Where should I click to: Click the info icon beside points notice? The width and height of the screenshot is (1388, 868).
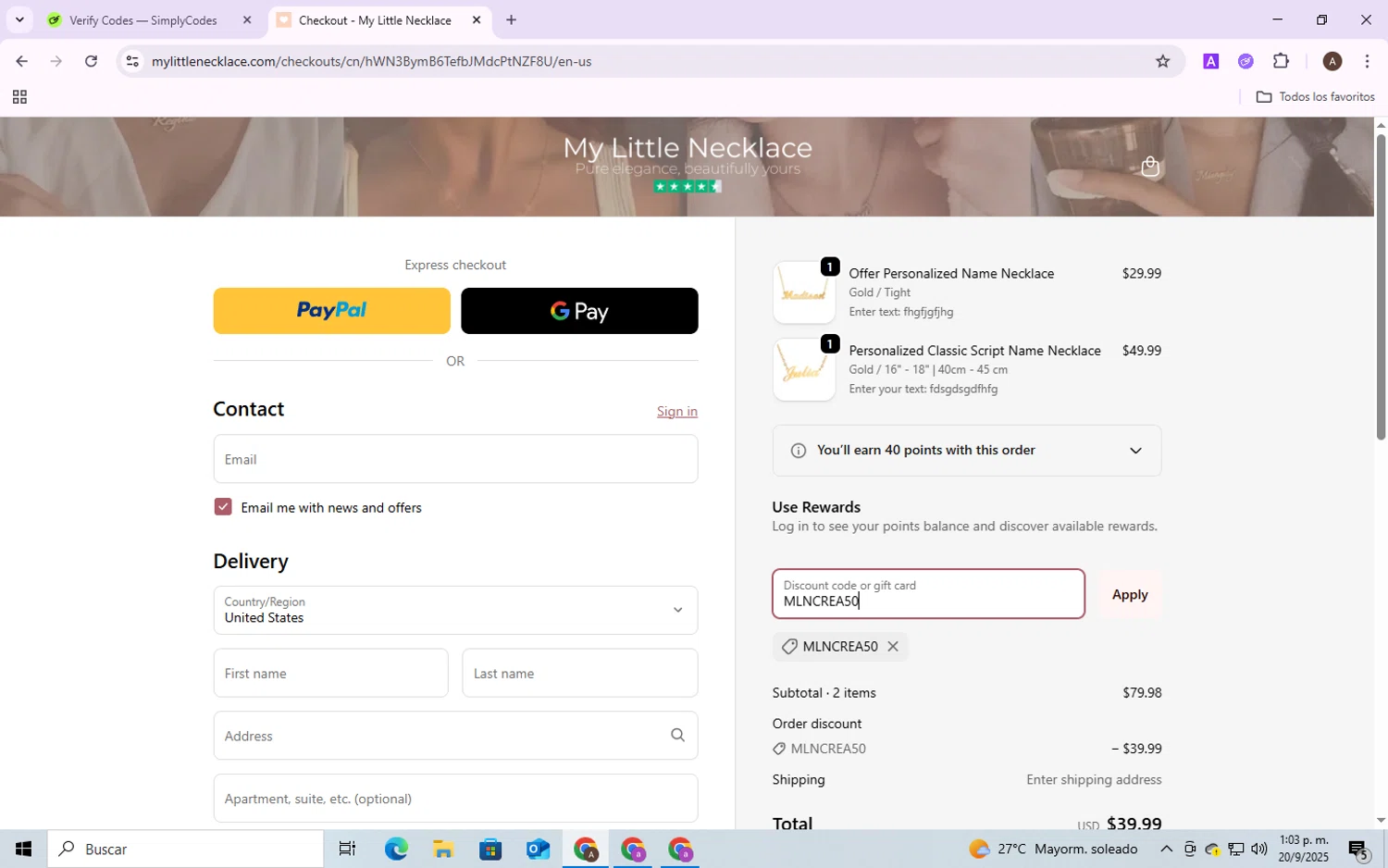799,451
